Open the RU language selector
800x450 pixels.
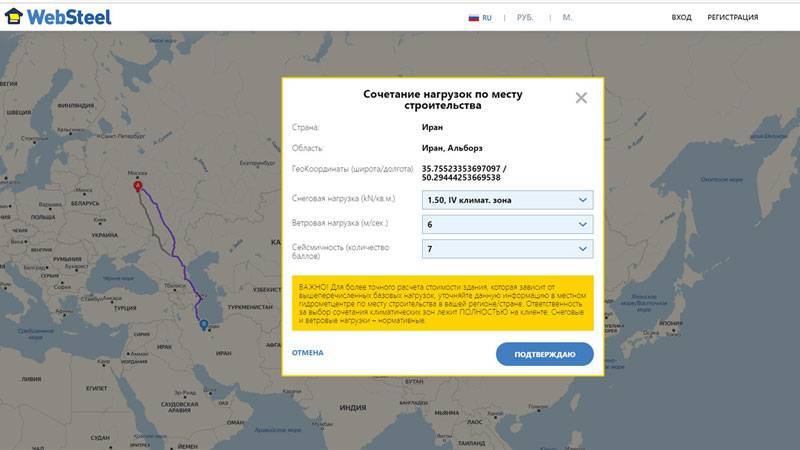(x=480, y=18)
